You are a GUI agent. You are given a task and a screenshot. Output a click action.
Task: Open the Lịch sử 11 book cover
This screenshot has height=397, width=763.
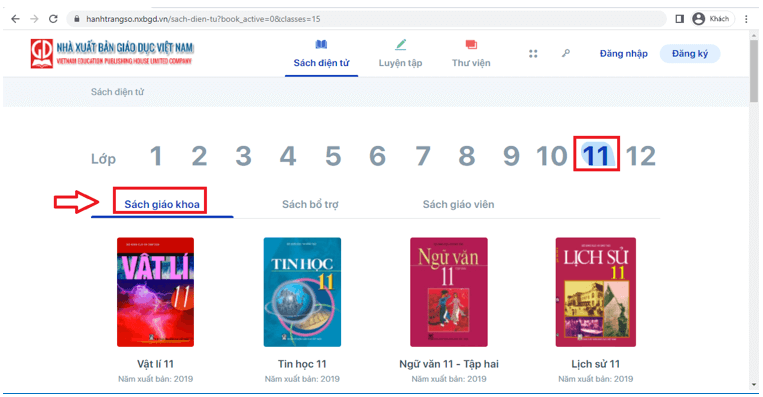pyautogui.click(x=596, y=292)
